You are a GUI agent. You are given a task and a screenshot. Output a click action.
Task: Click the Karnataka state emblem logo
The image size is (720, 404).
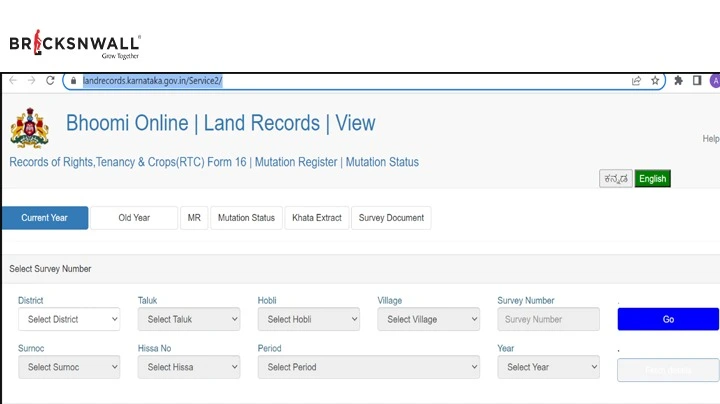pos(29,129)
